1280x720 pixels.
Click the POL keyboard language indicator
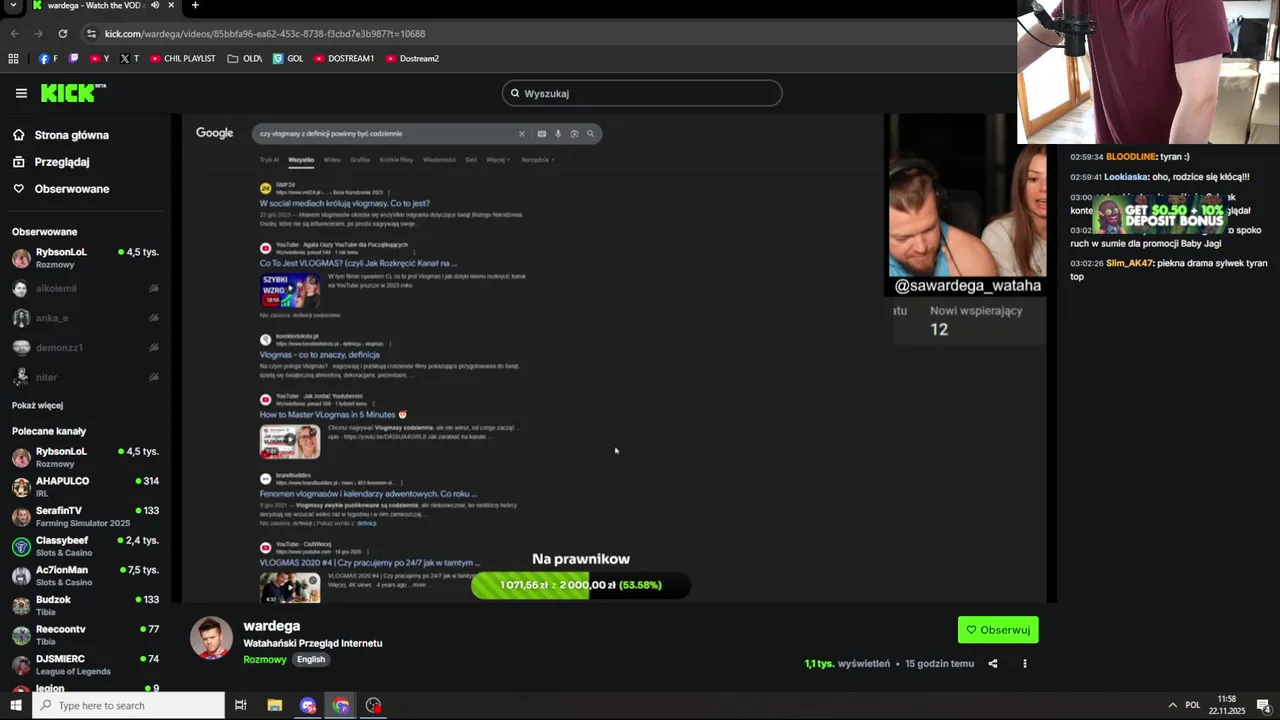(x=1193, y=705)
